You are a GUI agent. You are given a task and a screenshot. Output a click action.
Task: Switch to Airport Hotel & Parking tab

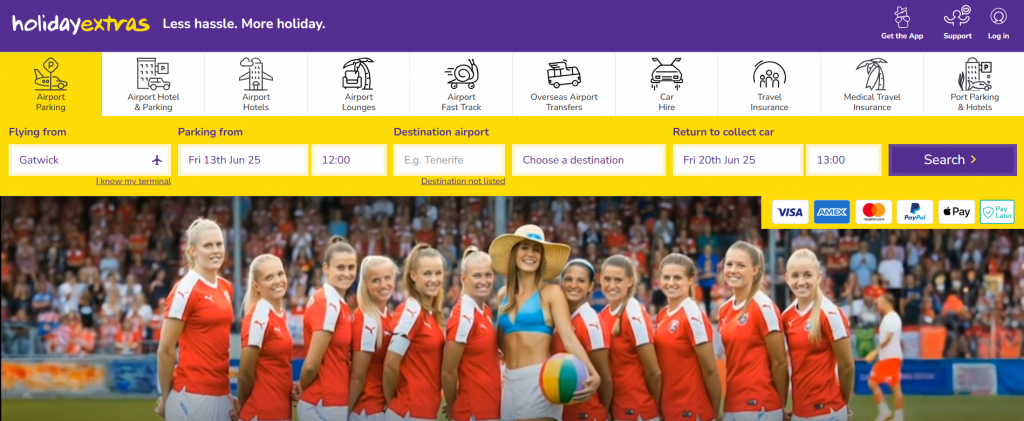pos(153,84)
